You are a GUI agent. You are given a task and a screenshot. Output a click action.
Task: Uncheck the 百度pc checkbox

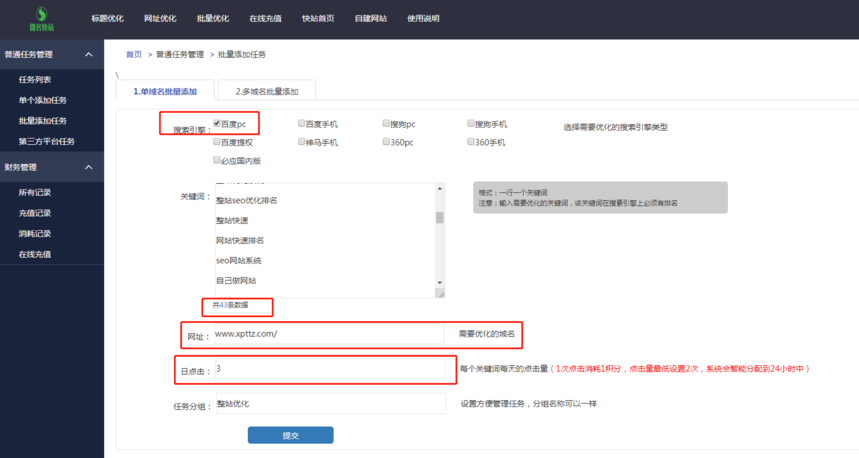[217, 123]
